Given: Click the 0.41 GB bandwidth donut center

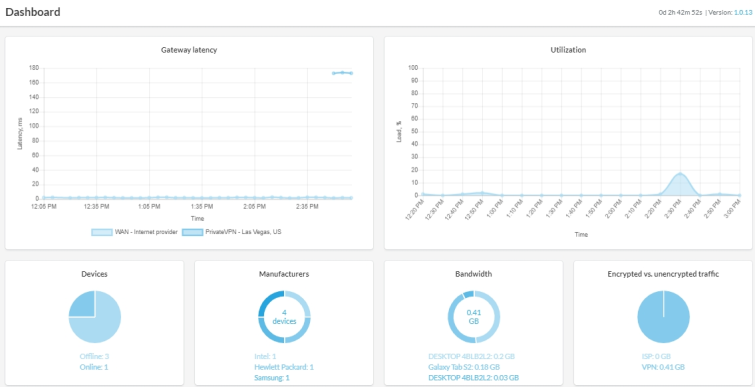Looking at the screenshot, I should 474,317.
